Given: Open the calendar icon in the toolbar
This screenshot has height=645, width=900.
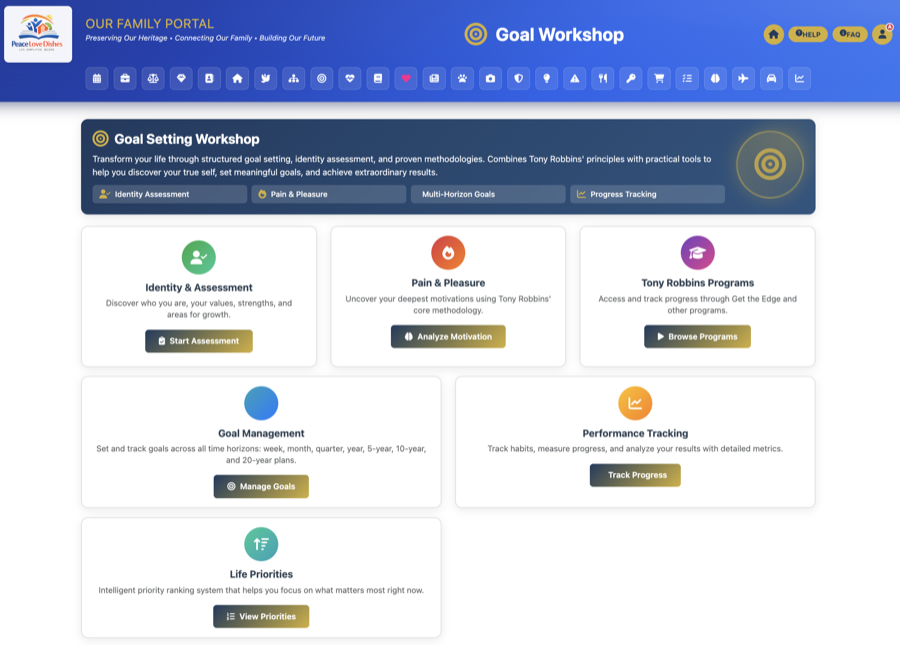Looking at the screenshot, I should click(x=96, y=79).
